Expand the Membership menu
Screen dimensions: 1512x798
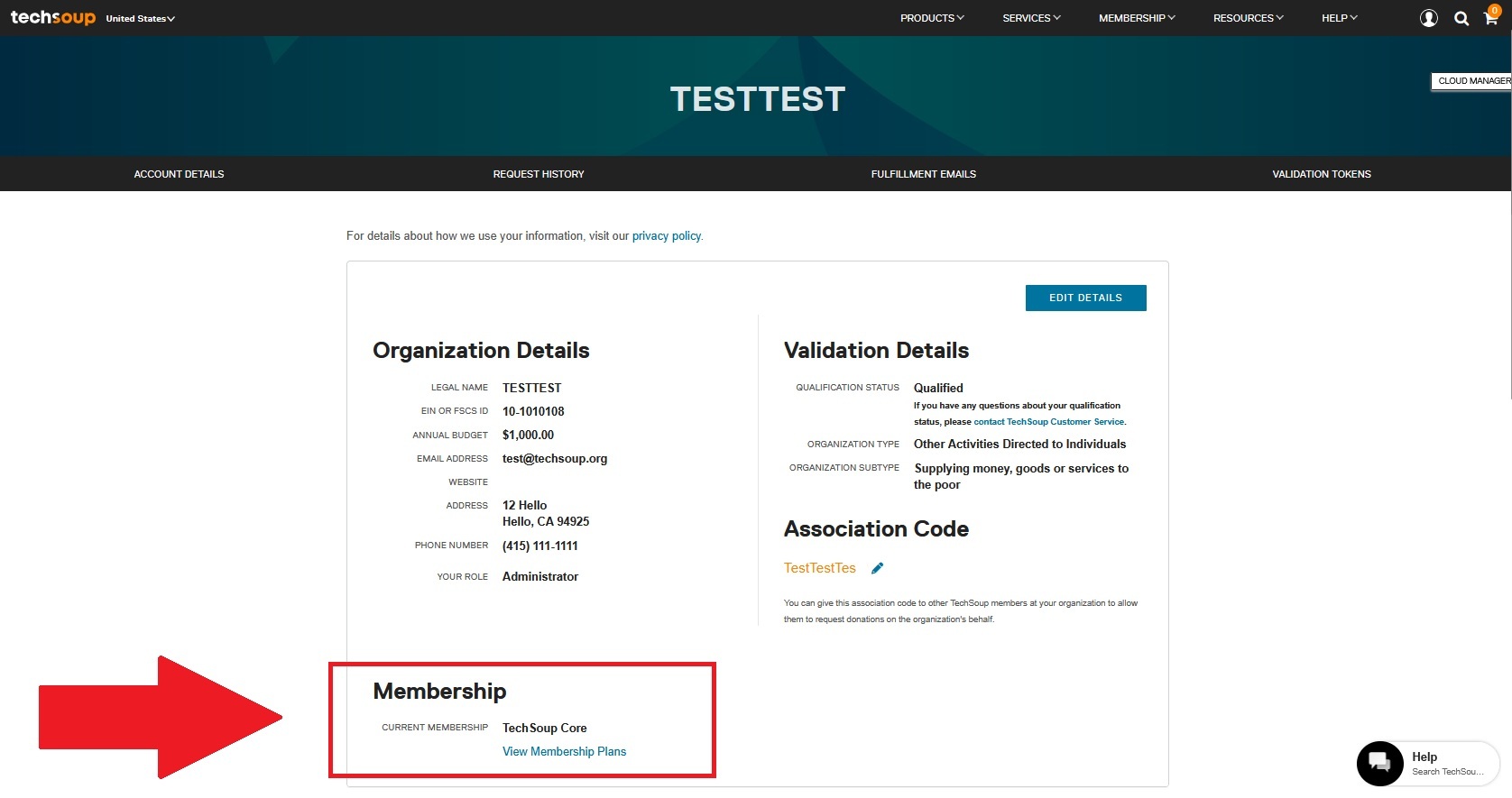1137,18
